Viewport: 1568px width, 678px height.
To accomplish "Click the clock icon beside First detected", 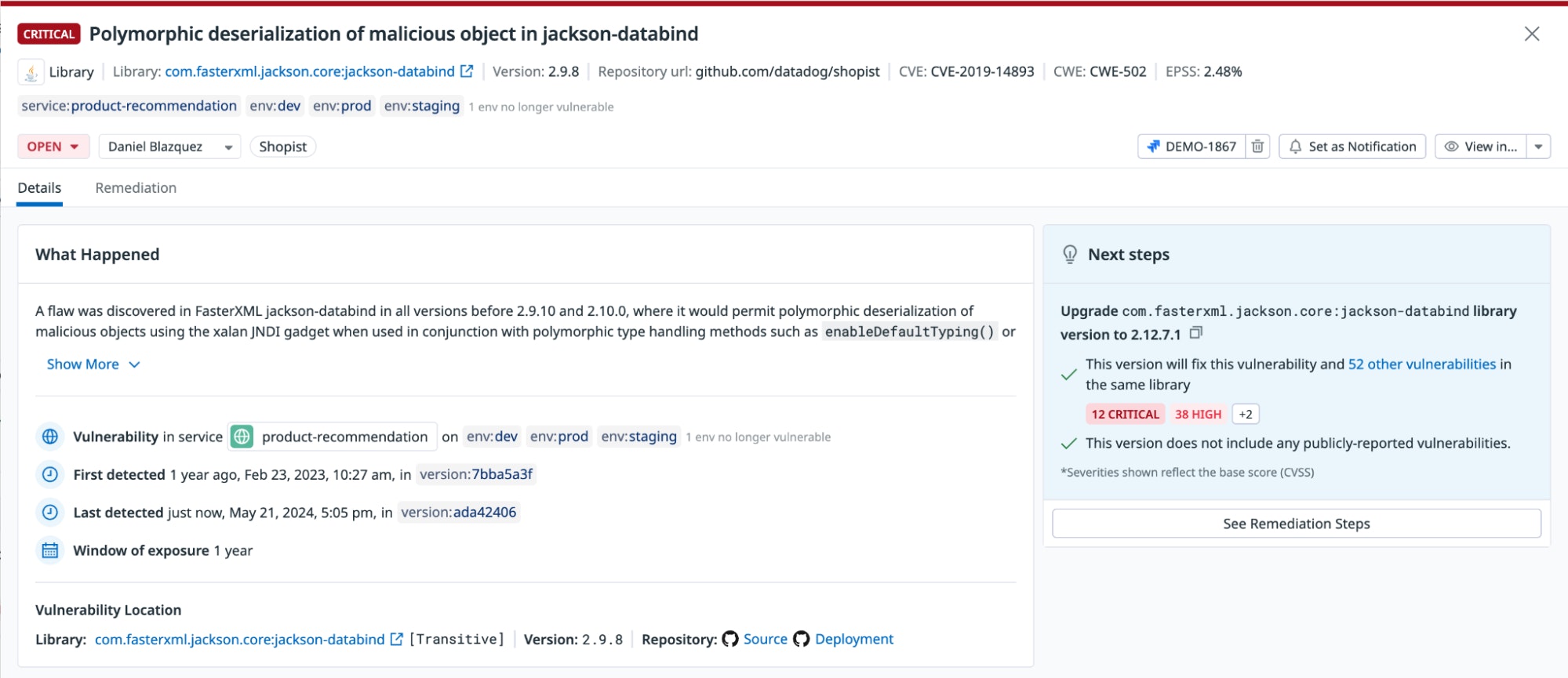I will pyautogui.click(x=50, y=474).
